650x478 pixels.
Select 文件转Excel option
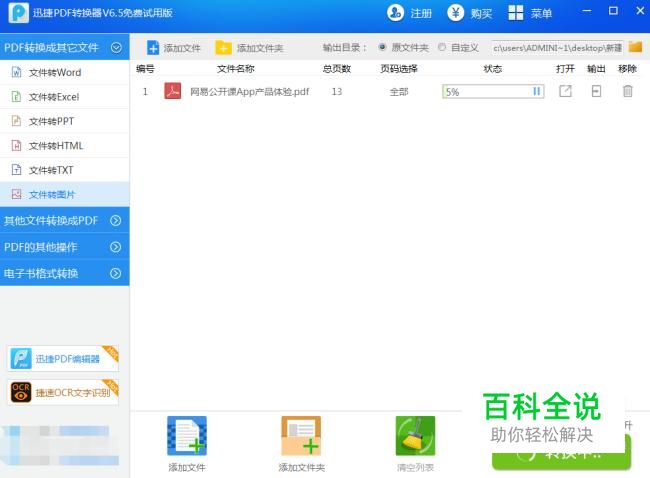(65, 97)
